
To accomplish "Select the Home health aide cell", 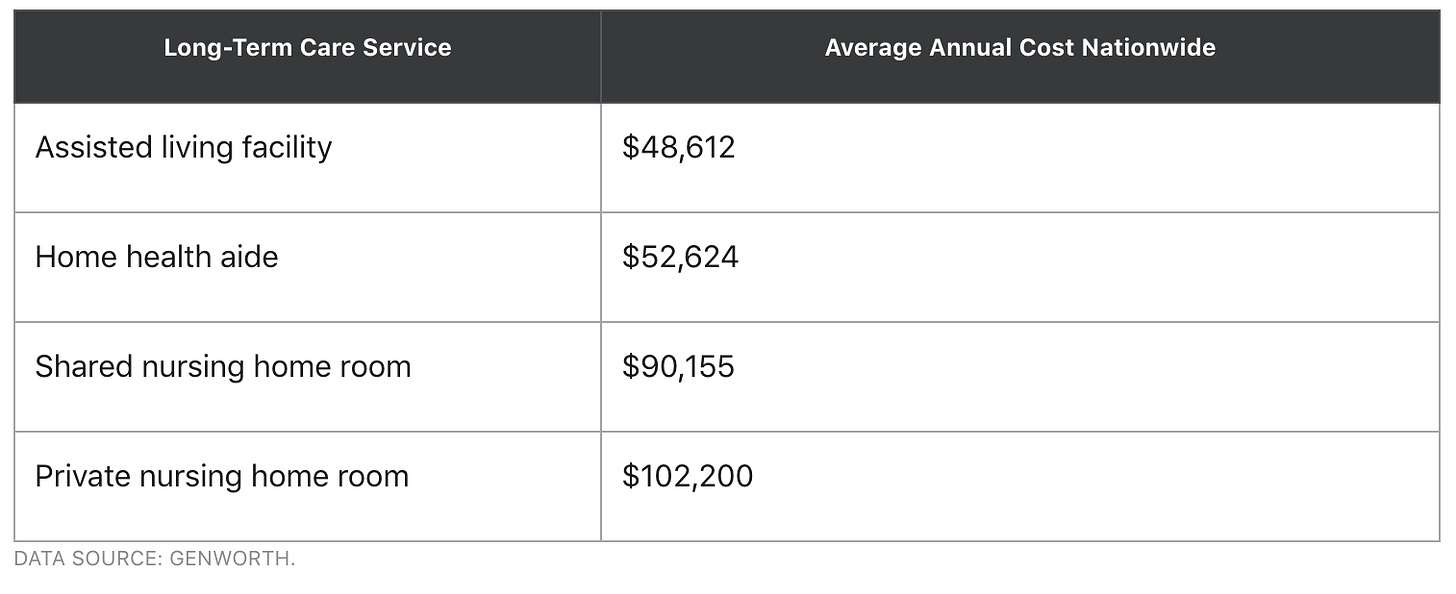I will [x=156, y=257].
